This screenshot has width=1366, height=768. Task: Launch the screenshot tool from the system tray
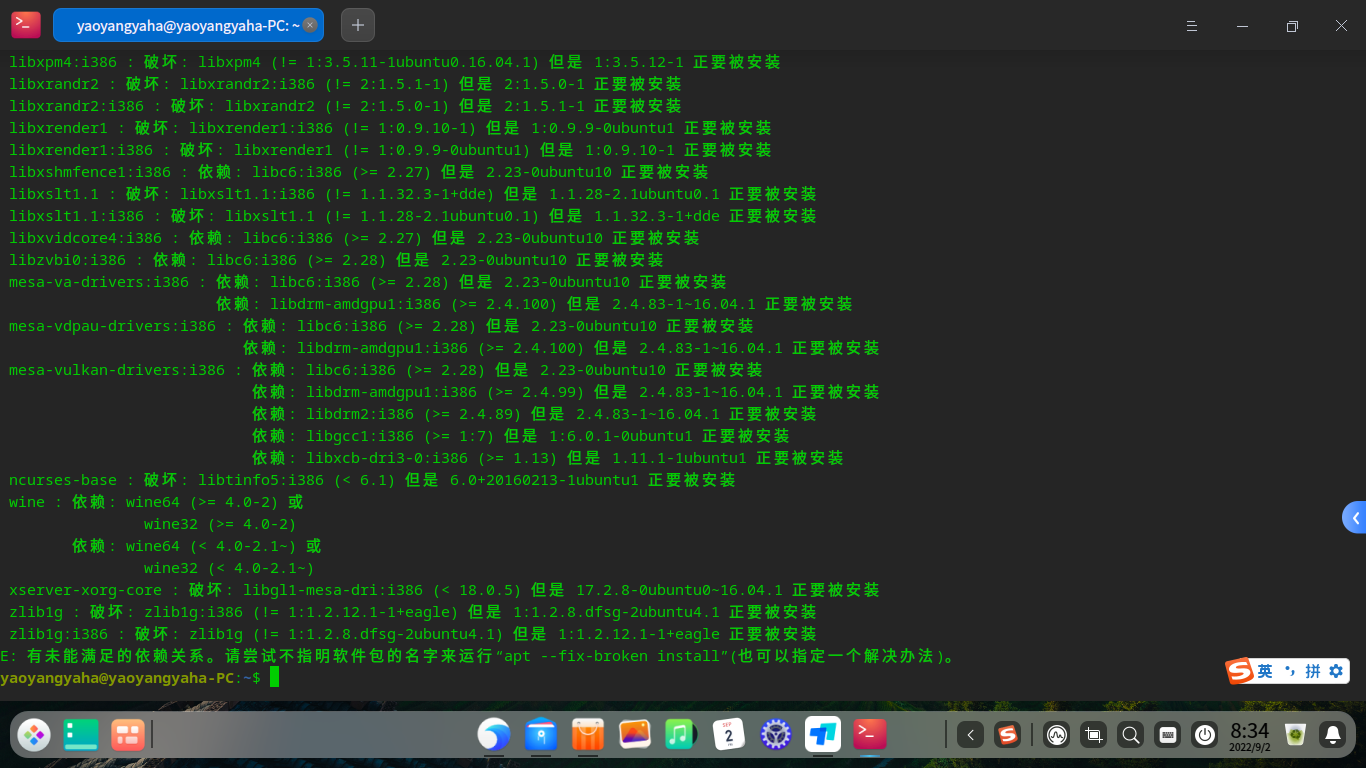(1093, 735)
